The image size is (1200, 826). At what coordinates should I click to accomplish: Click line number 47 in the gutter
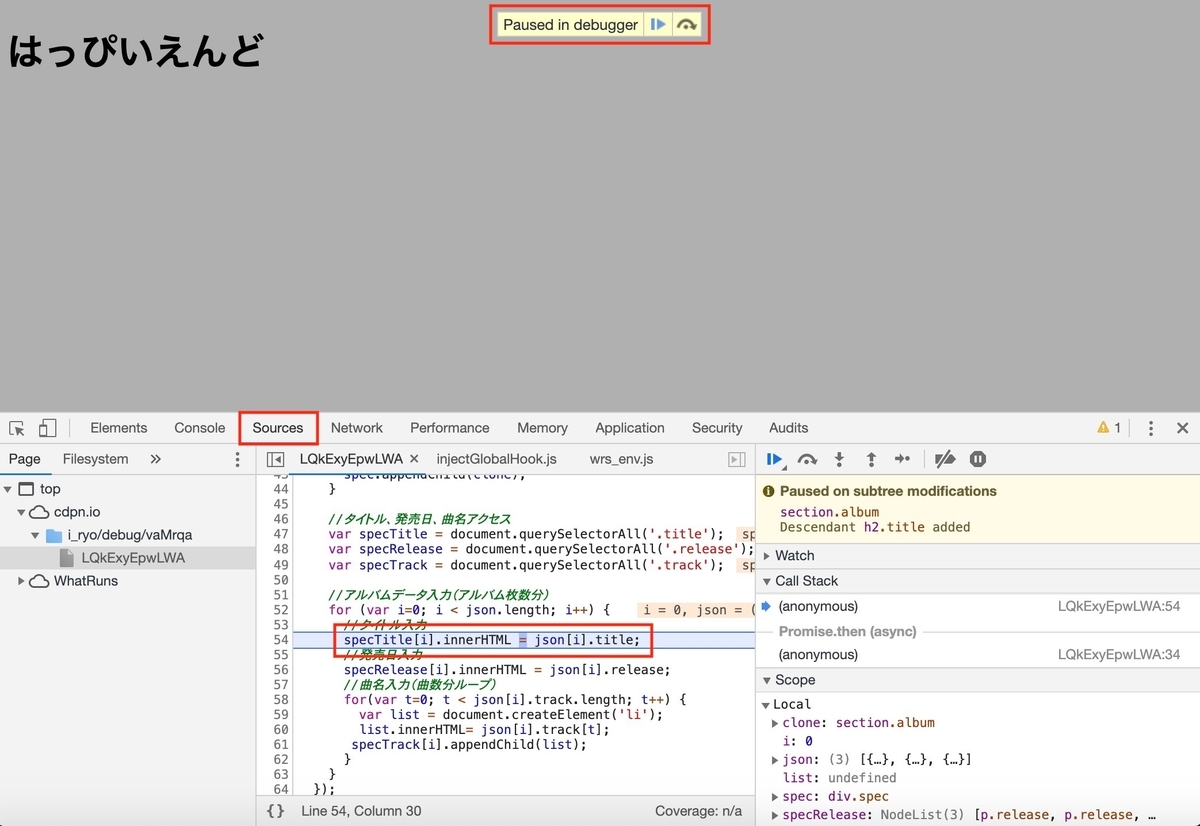pyautogui.click(x=281, y=534)
